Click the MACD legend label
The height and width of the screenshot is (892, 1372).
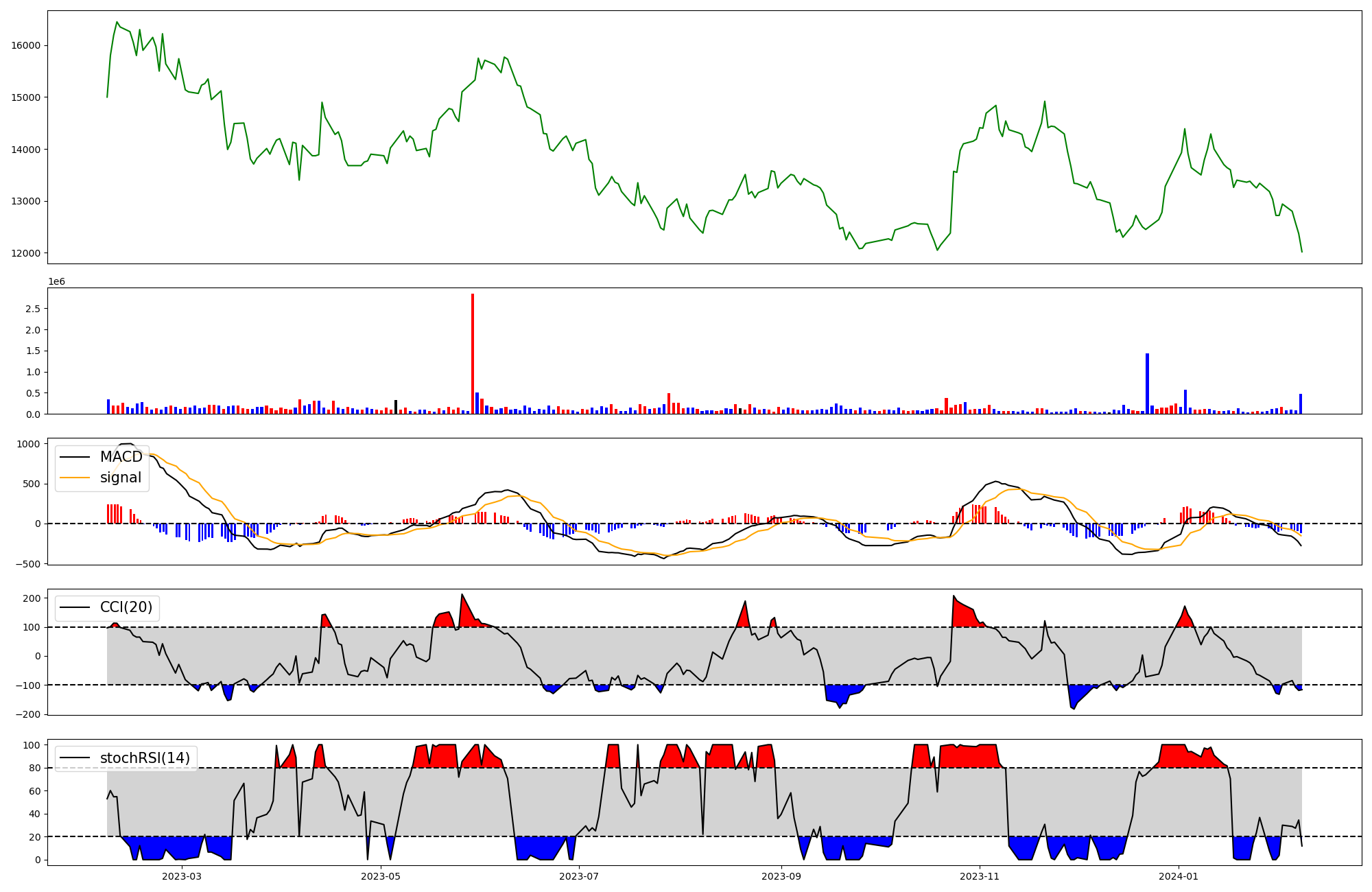121,457
